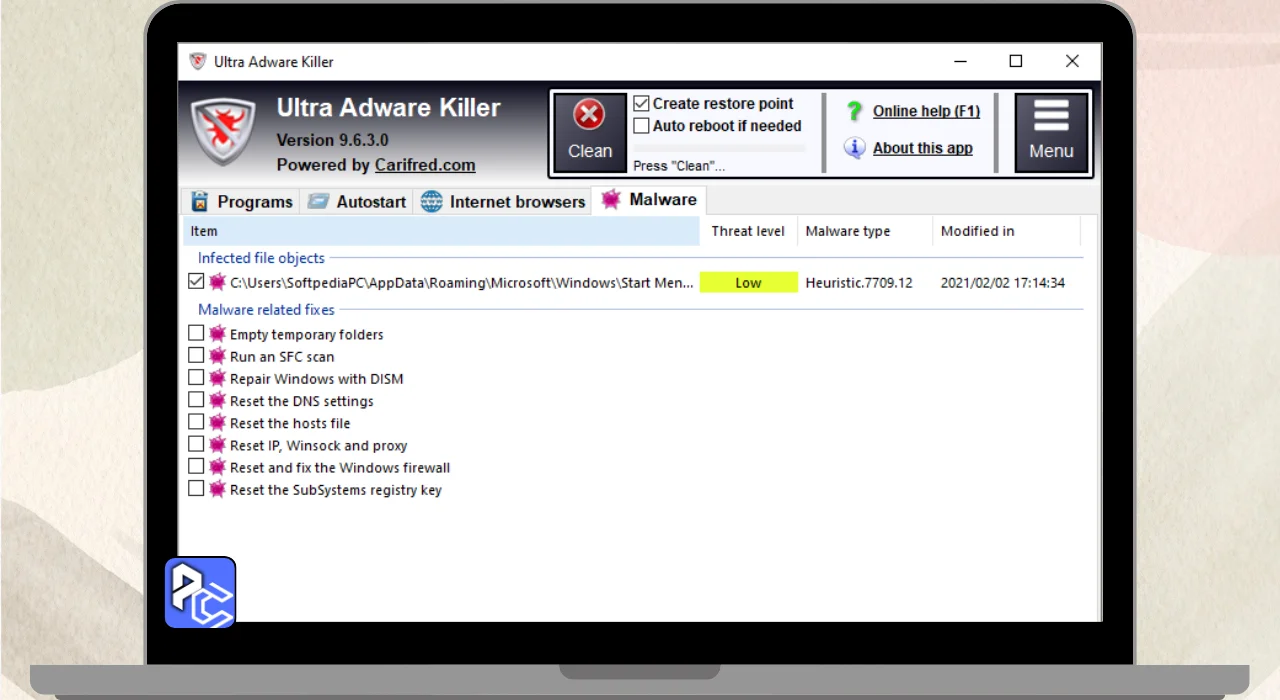This screenshot has width=1280, height=700.
Task: Check Reset the DNS settings
Action: [196, 399]
